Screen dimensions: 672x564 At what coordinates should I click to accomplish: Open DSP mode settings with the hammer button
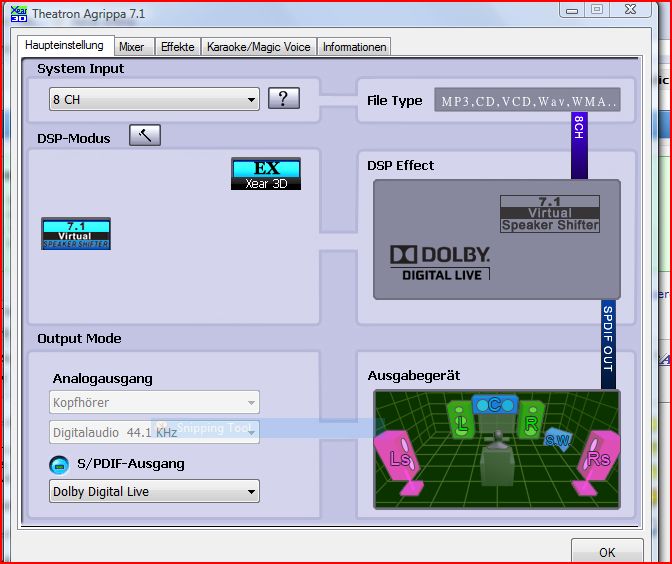point(145,135)
